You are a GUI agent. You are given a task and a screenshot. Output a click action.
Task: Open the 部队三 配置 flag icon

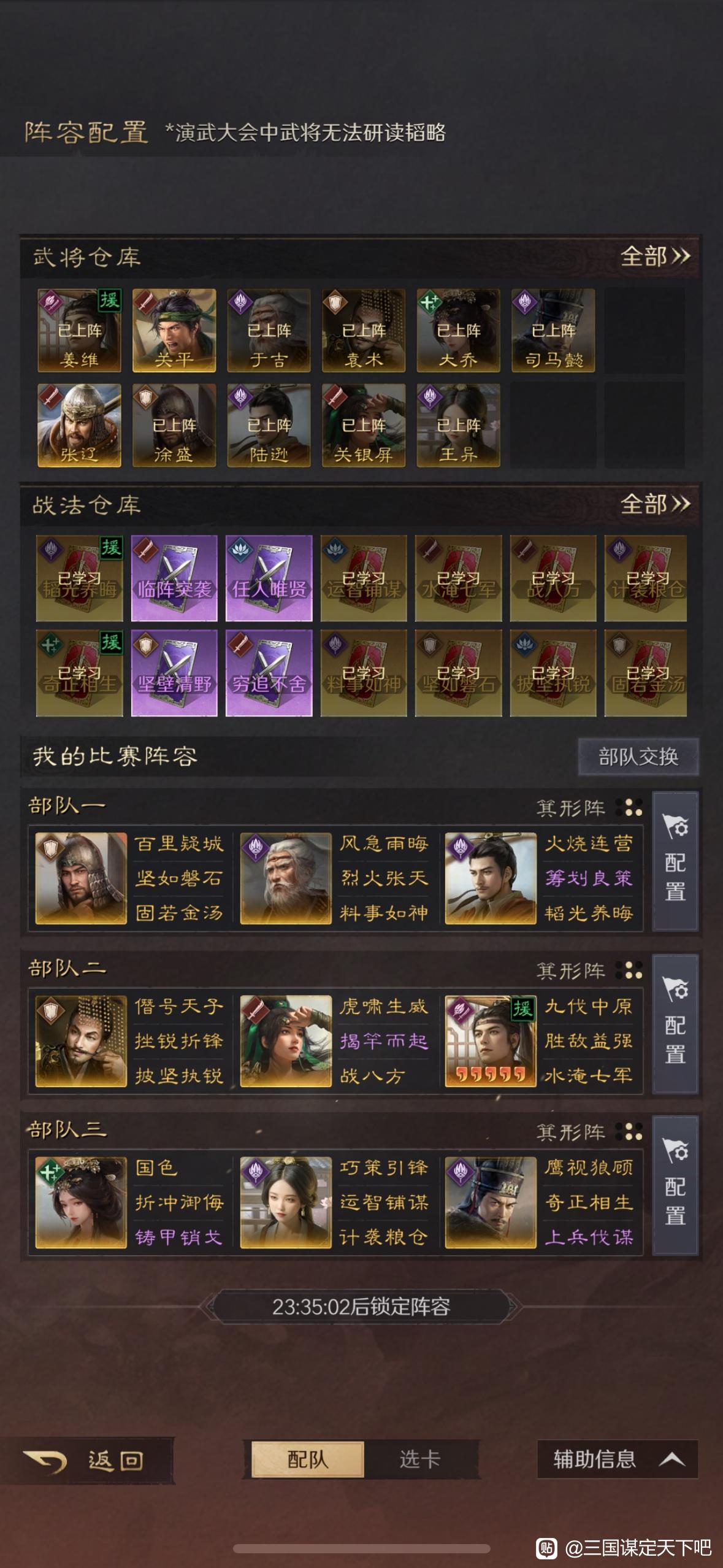[675, 1185]
